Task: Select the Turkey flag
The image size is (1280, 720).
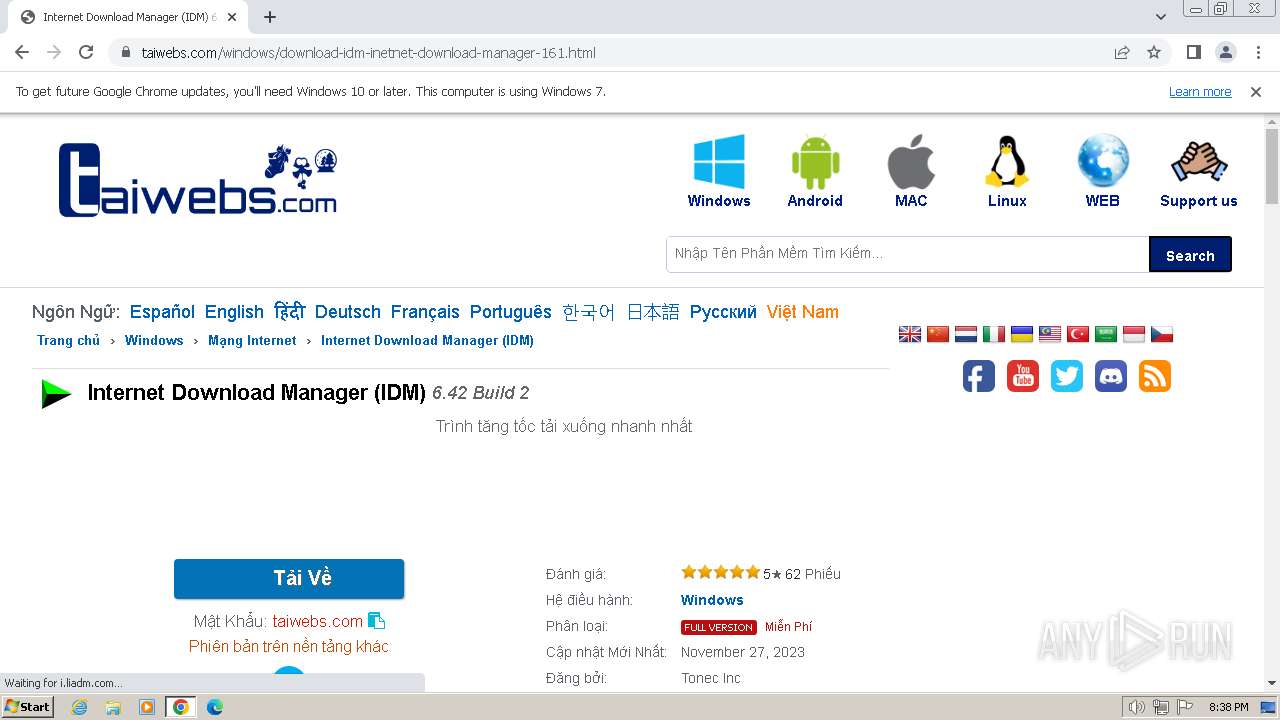Action: click(1078, 334)
